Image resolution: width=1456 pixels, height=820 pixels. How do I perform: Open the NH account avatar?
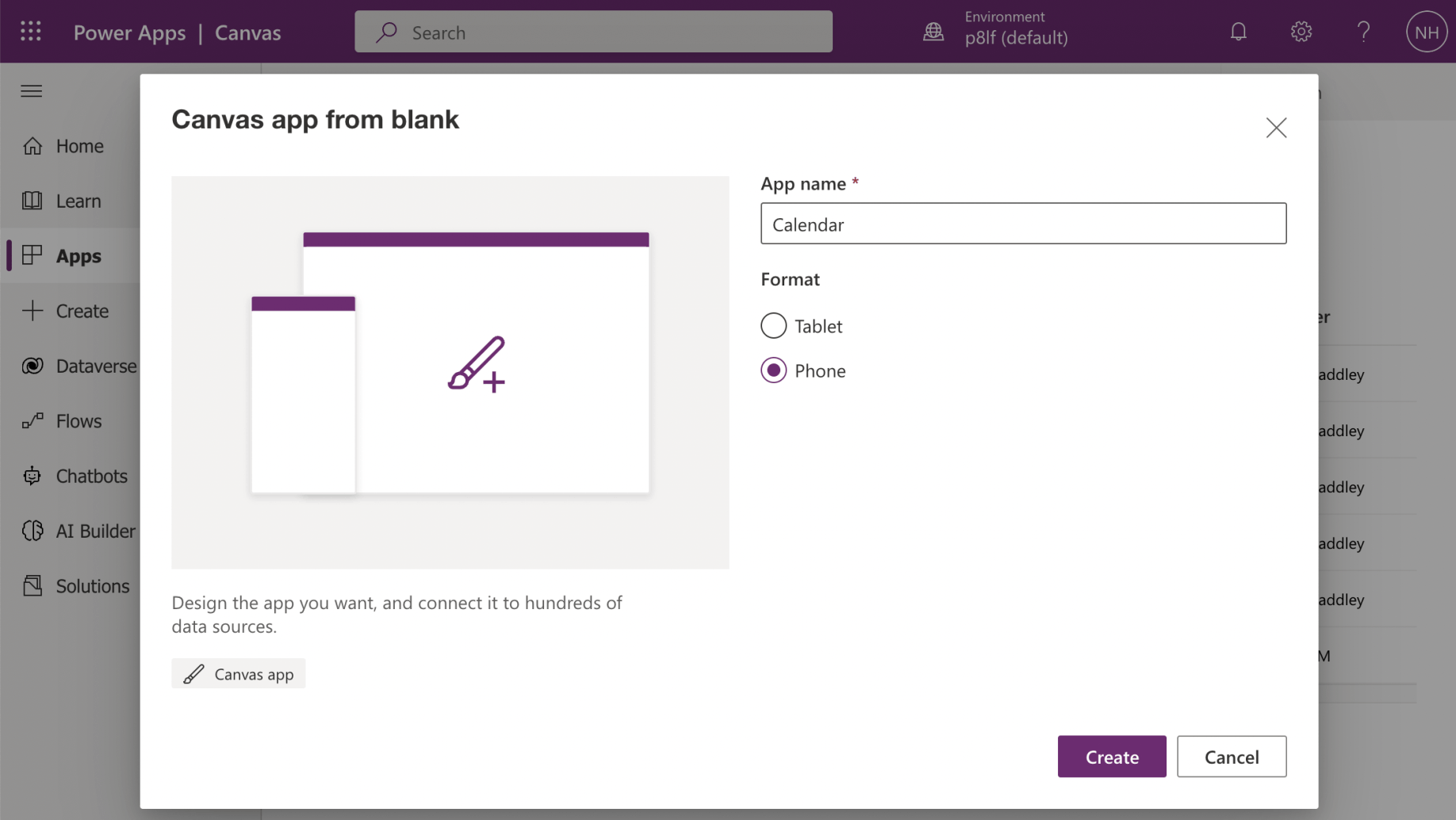[x=1426, y=32]
